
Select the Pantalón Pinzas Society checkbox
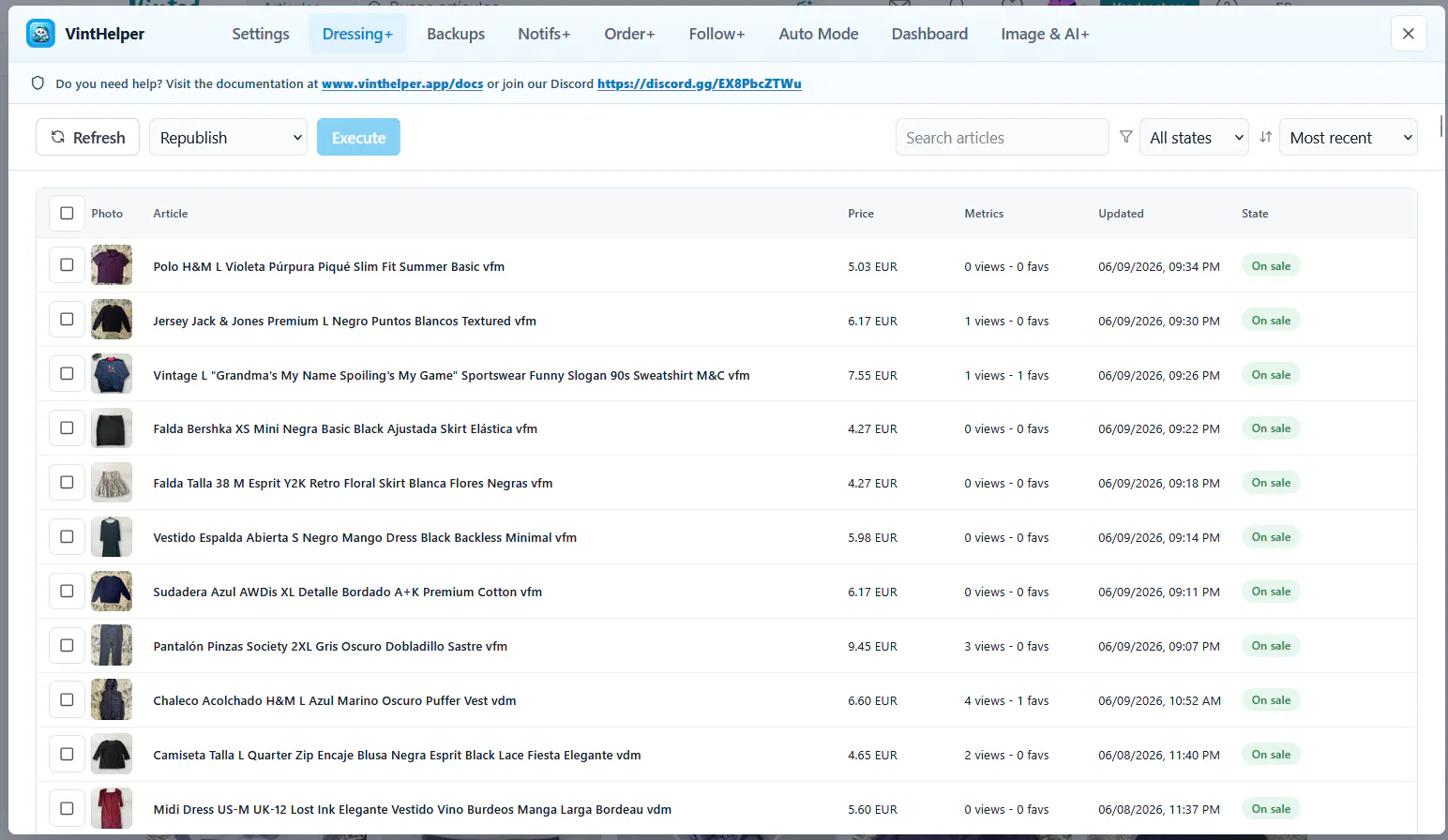(67, 646)
